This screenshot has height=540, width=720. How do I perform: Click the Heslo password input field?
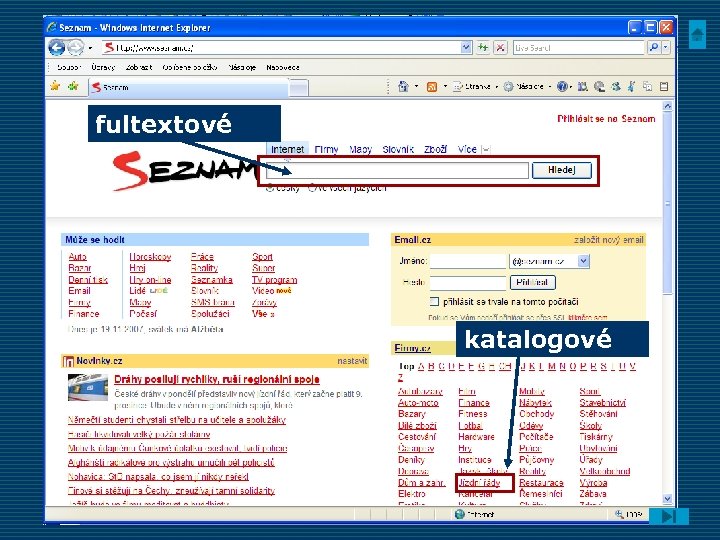pos(467,282)
